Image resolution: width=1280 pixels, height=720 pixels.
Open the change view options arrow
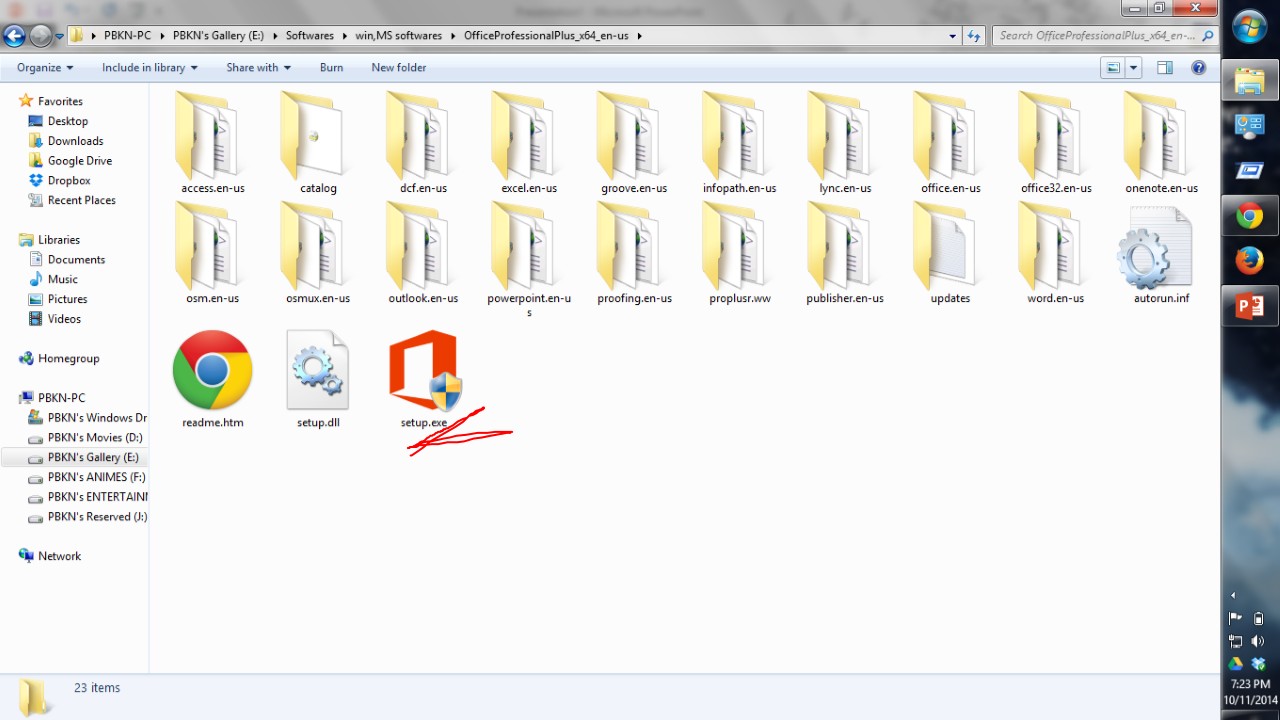[1134, 68]
